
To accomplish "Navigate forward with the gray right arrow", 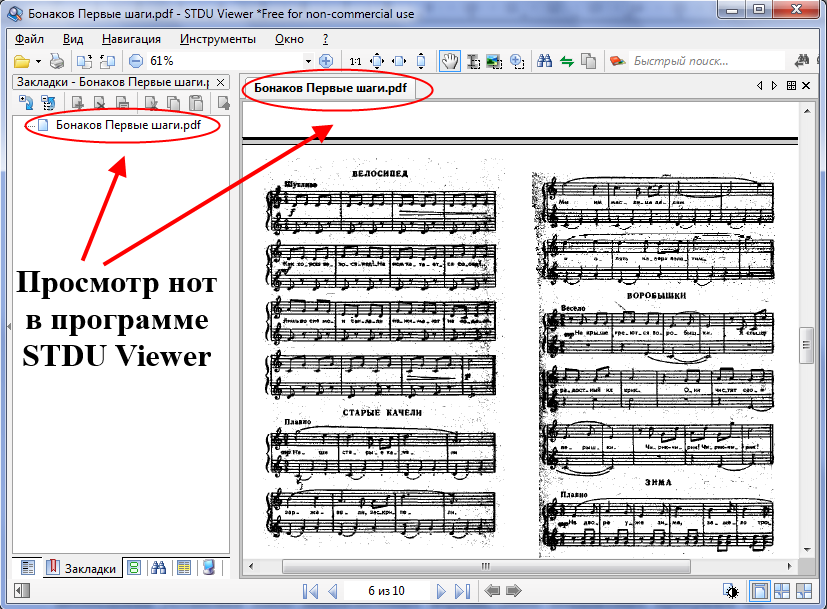I will (514, 591).
